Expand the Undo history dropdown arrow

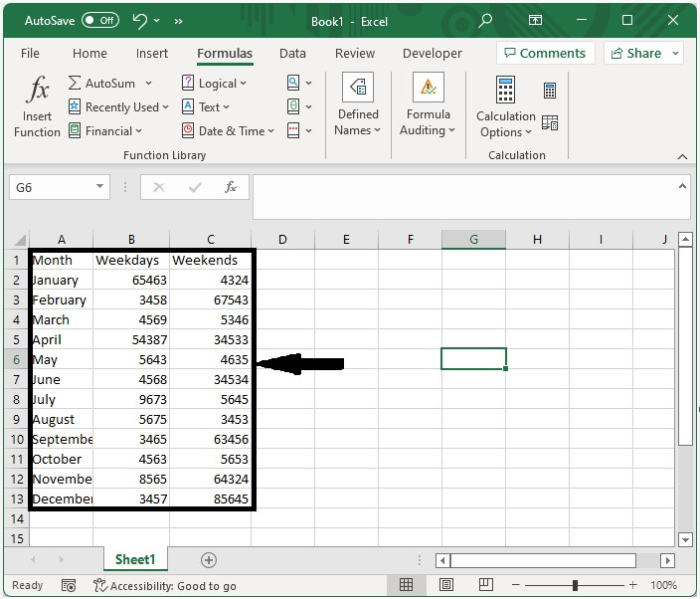point(157,21)
